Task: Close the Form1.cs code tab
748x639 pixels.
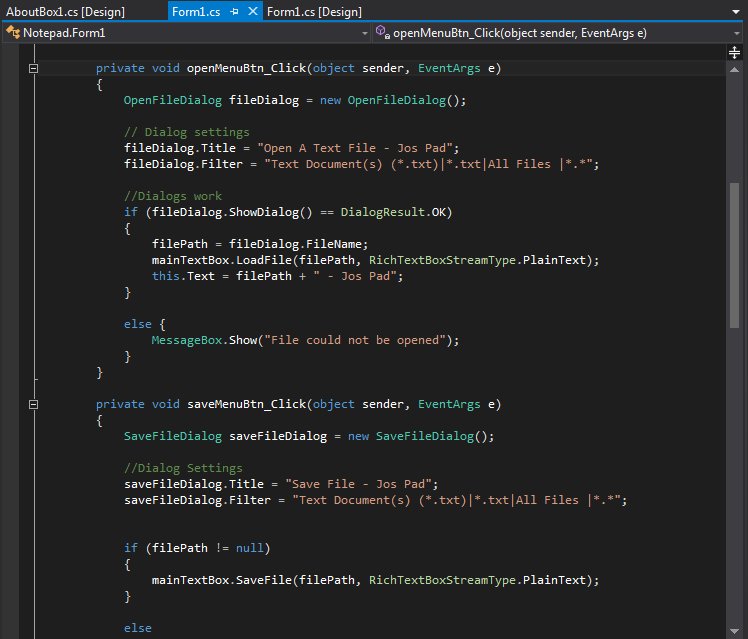Action: [251, 11]
